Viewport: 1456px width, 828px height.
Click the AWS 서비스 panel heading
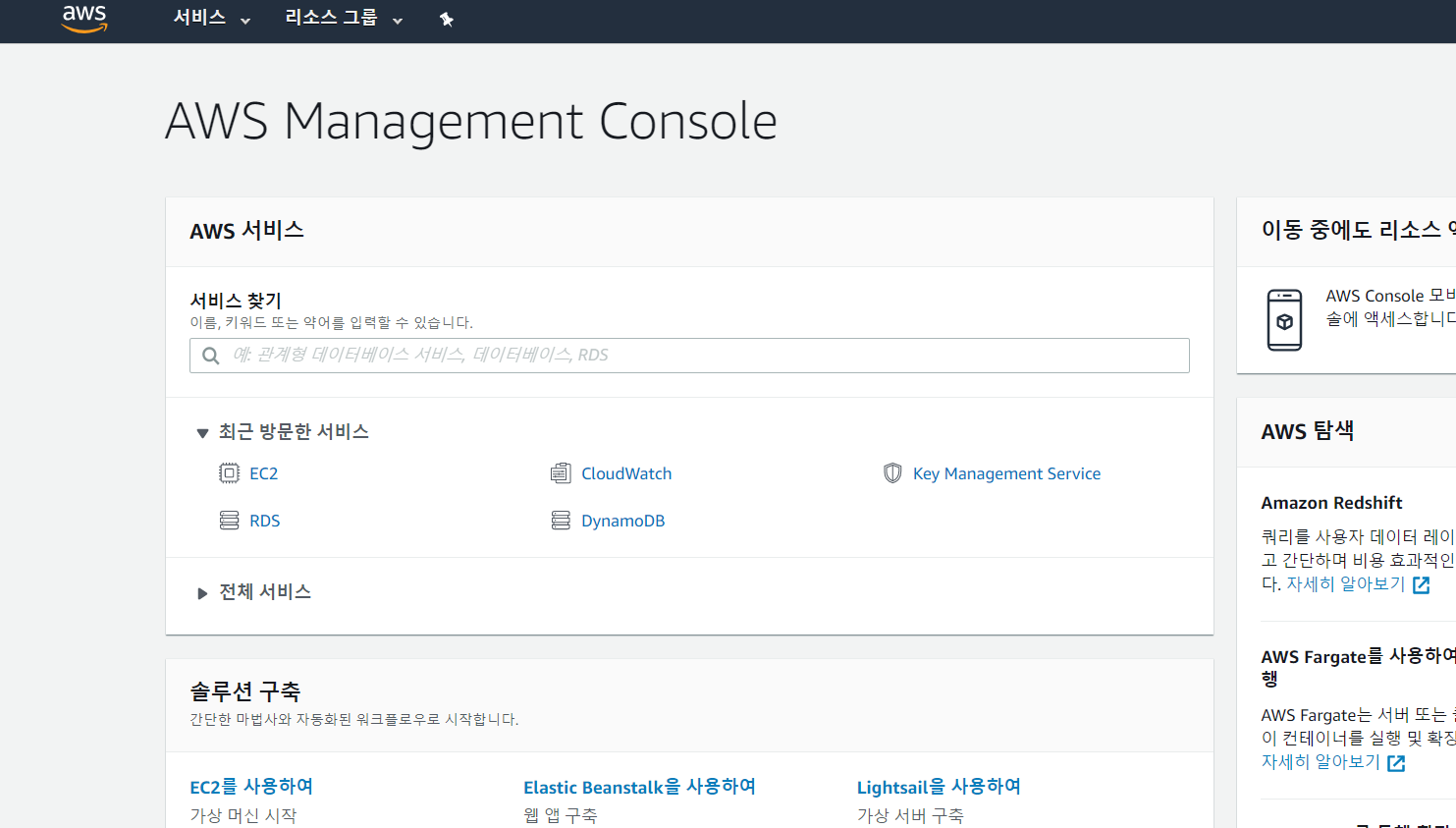click(x=246, y=231)
